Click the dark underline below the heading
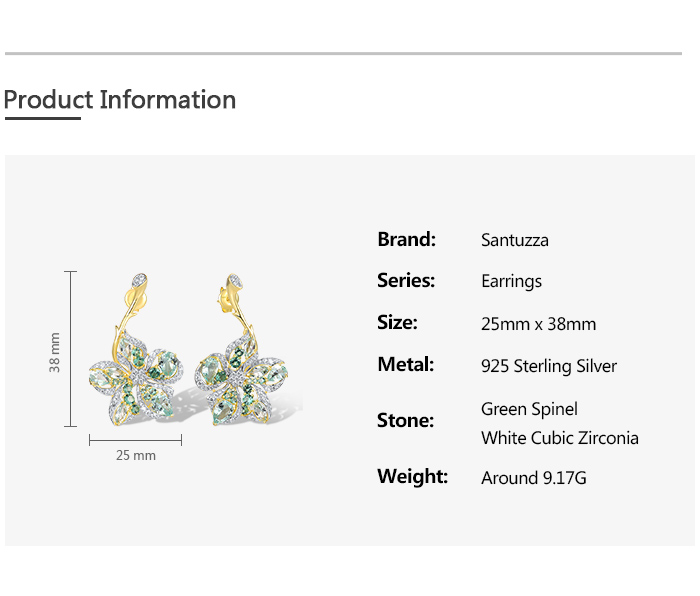 42,118
